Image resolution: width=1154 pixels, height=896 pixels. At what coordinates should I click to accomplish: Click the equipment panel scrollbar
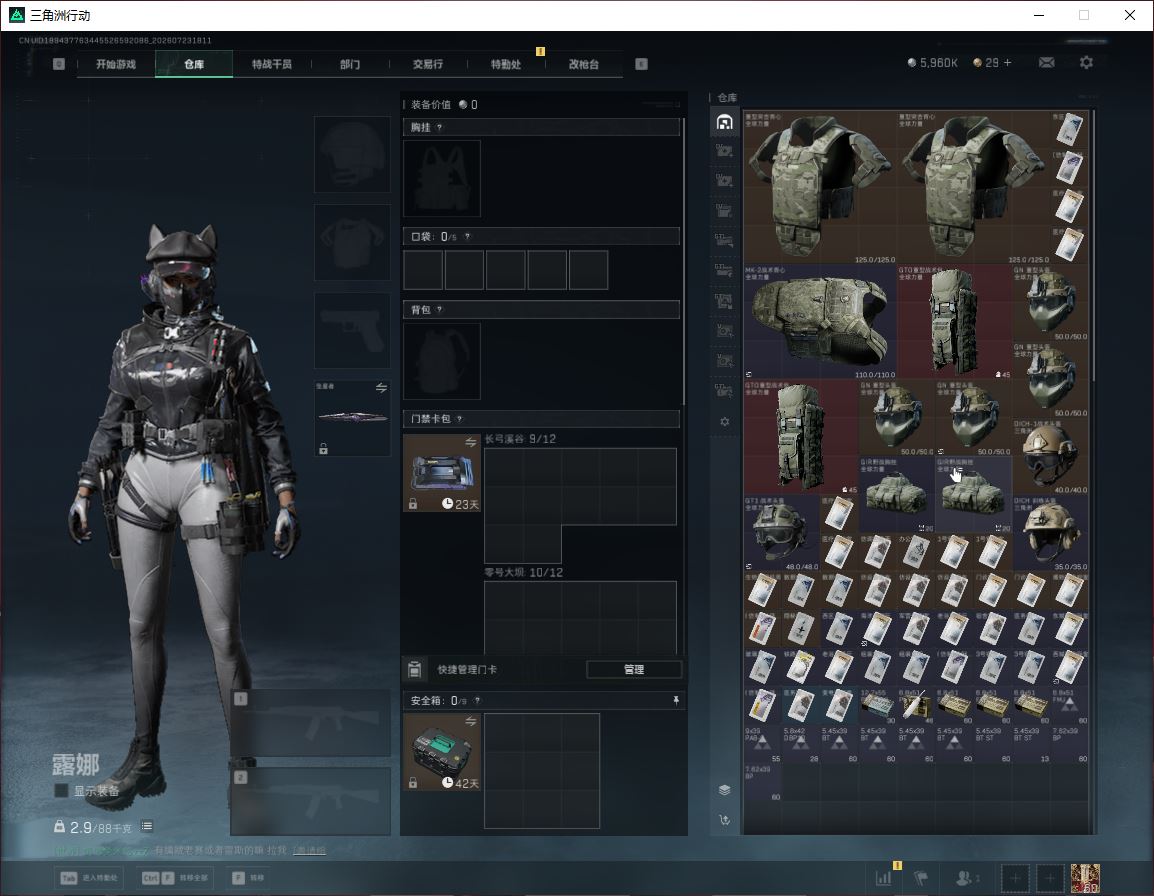click(x=684, y=261)
